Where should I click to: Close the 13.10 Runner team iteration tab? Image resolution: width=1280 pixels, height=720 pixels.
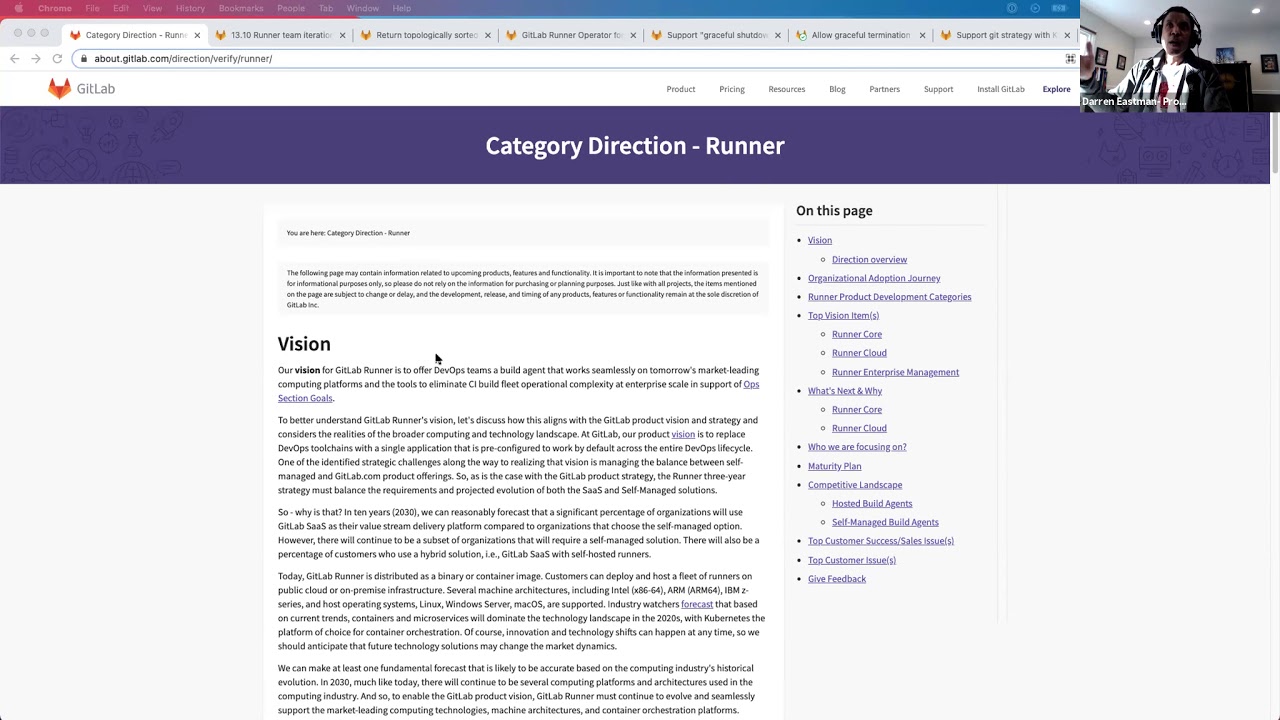point(342,35)
